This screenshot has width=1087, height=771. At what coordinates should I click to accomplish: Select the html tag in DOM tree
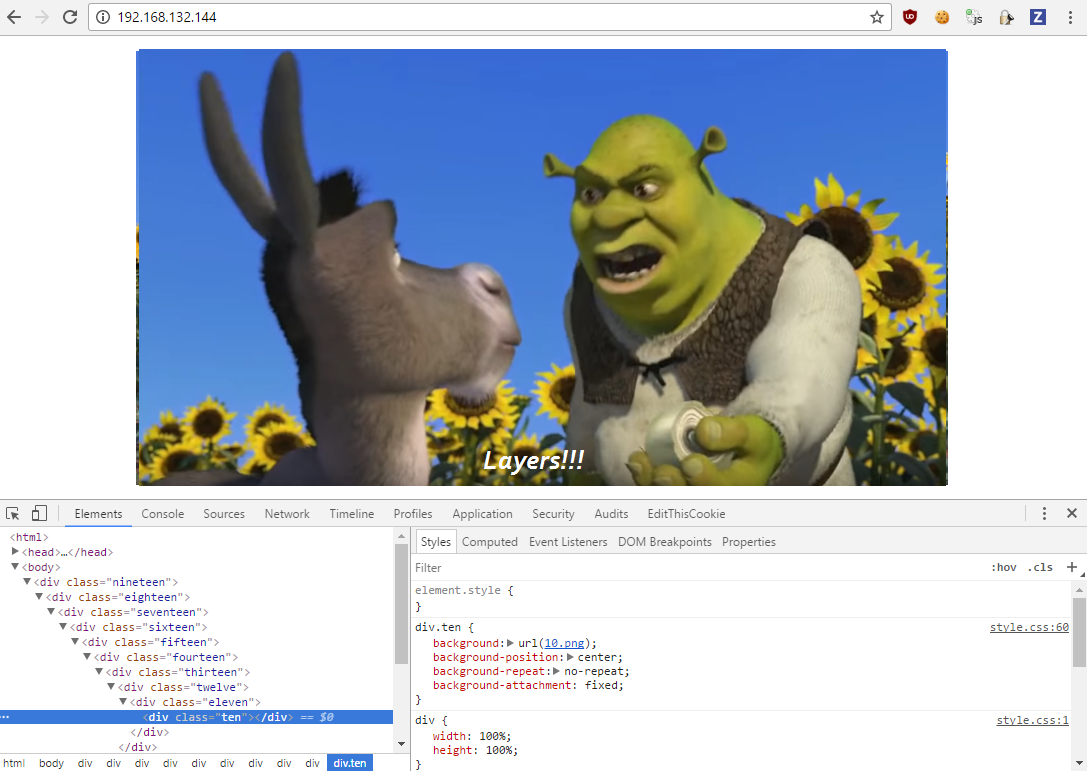[x=29, y=537]
